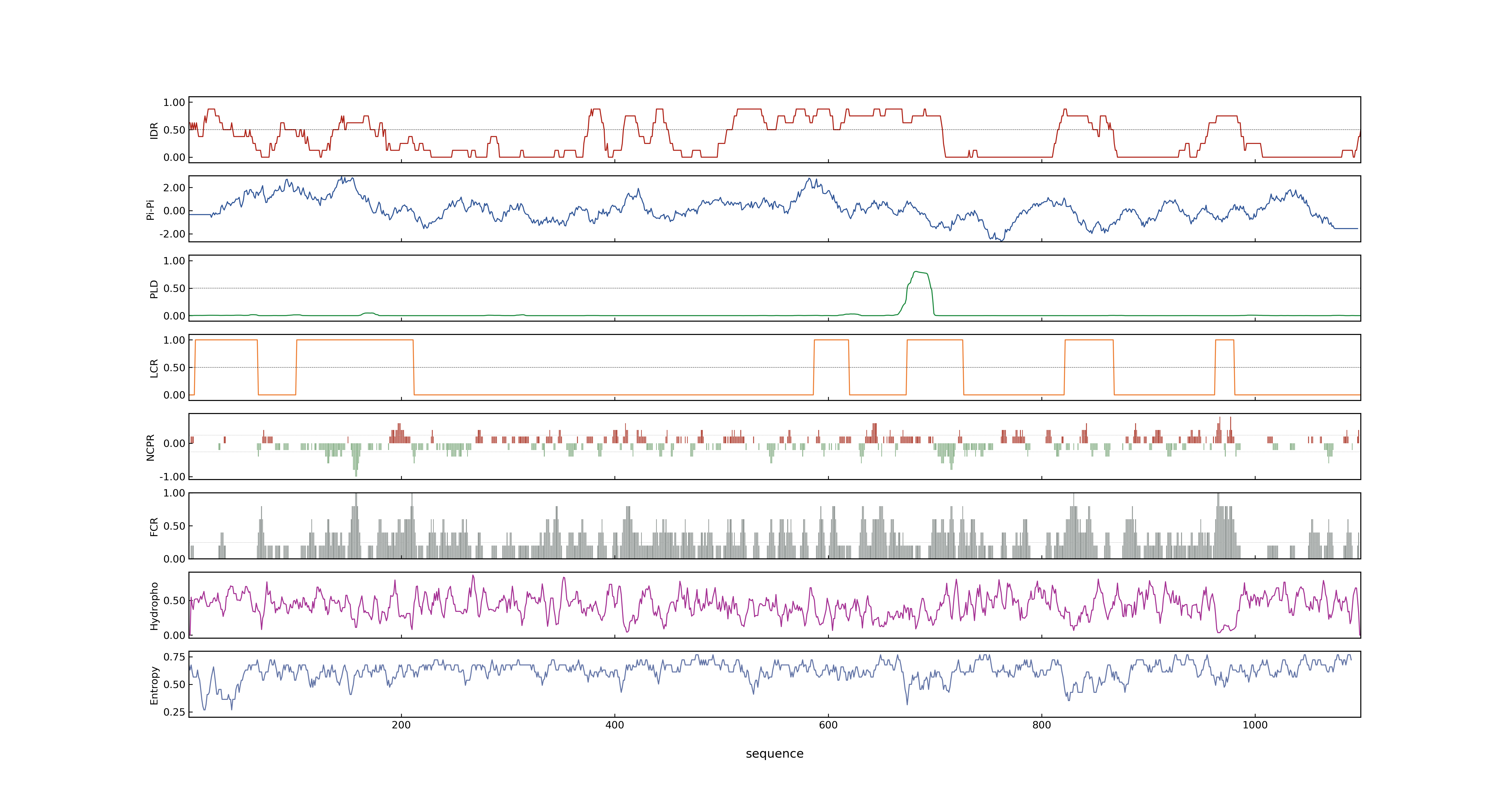Select the 600 x-axis tick label

pyautogui.click(x=828, y=725)
